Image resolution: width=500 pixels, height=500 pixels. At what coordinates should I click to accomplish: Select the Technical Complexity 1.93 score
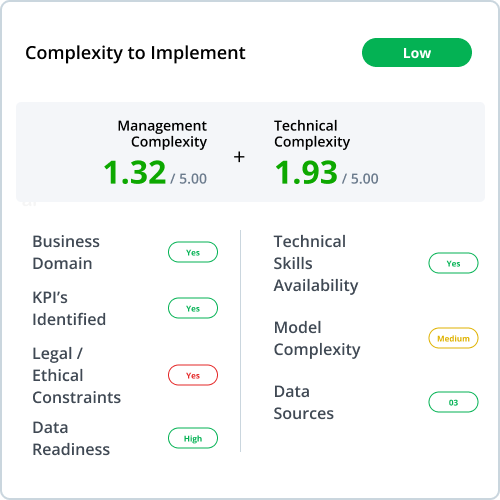click(306, 173)
